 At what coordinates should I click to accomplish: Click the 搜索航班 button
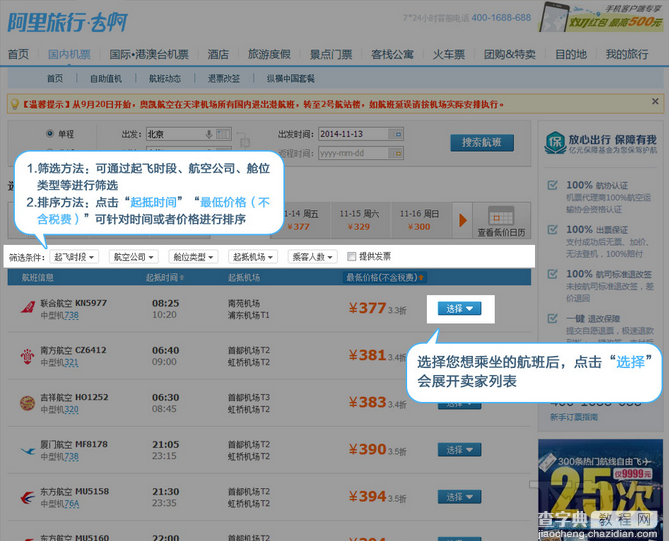tap(482, 143)
